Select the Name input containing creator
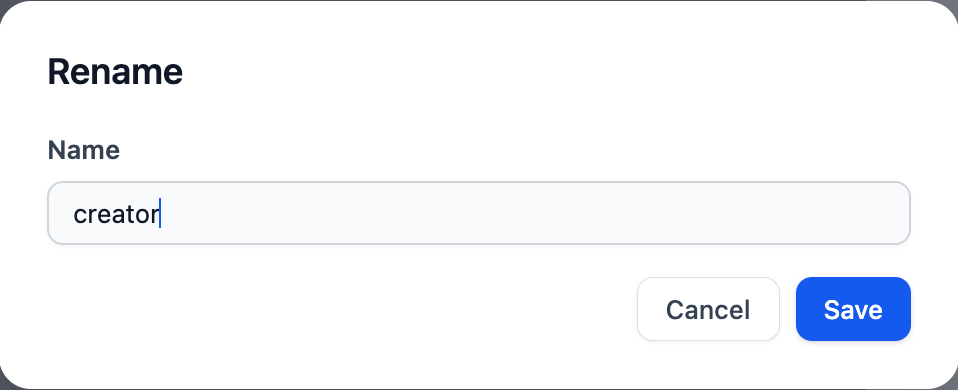Image resolution: width=958 pixels, height=390 pixels. pos(479,213)
